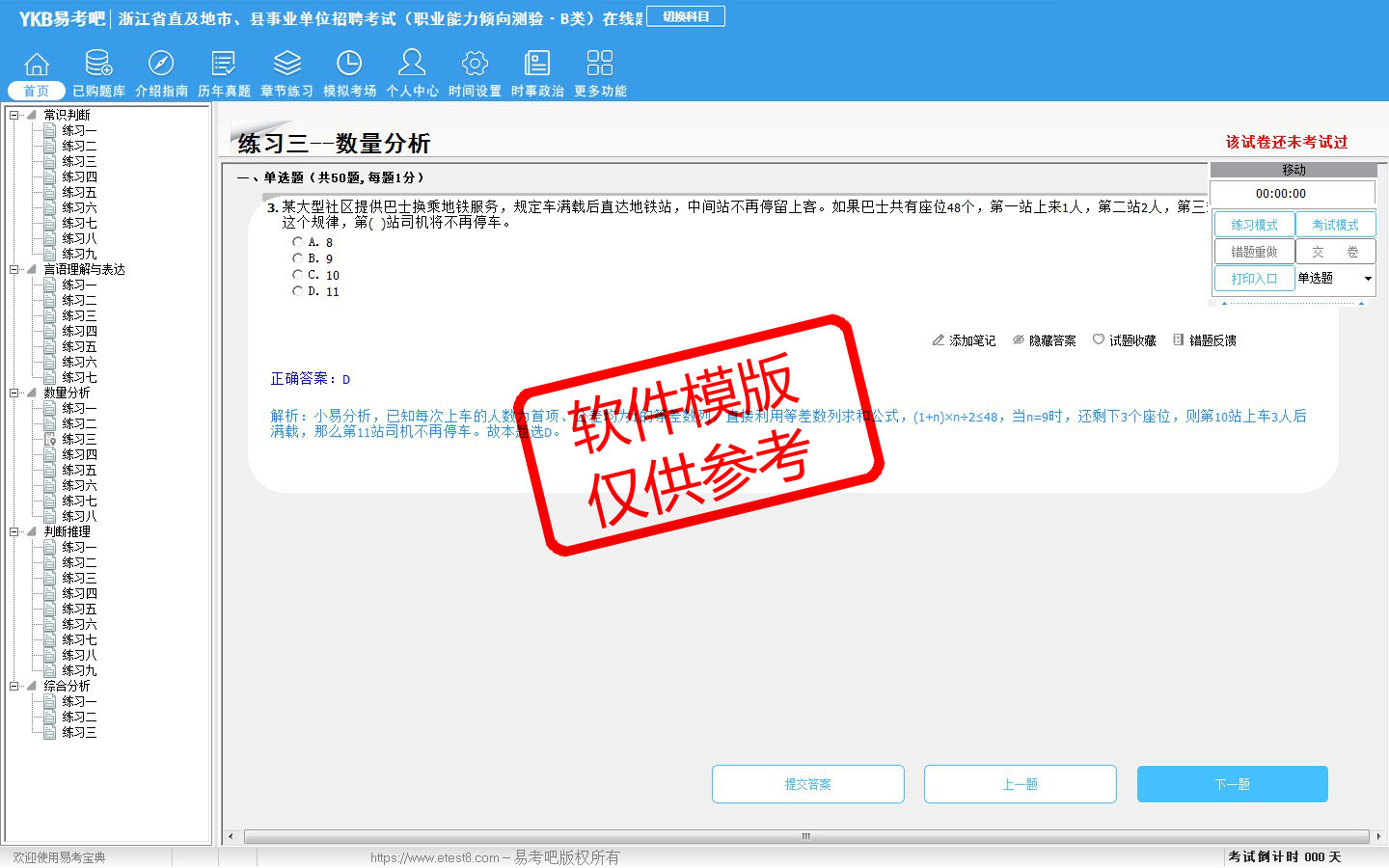Collapse the 判断推理 tree node
Screen dimensions: 1389x868
(x=14, y=531)
